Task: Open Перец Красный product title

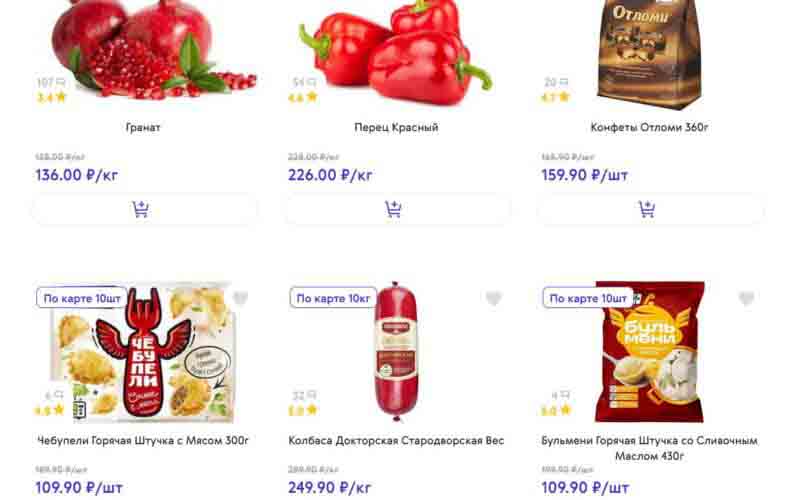Action: click(x=396, y=128)
